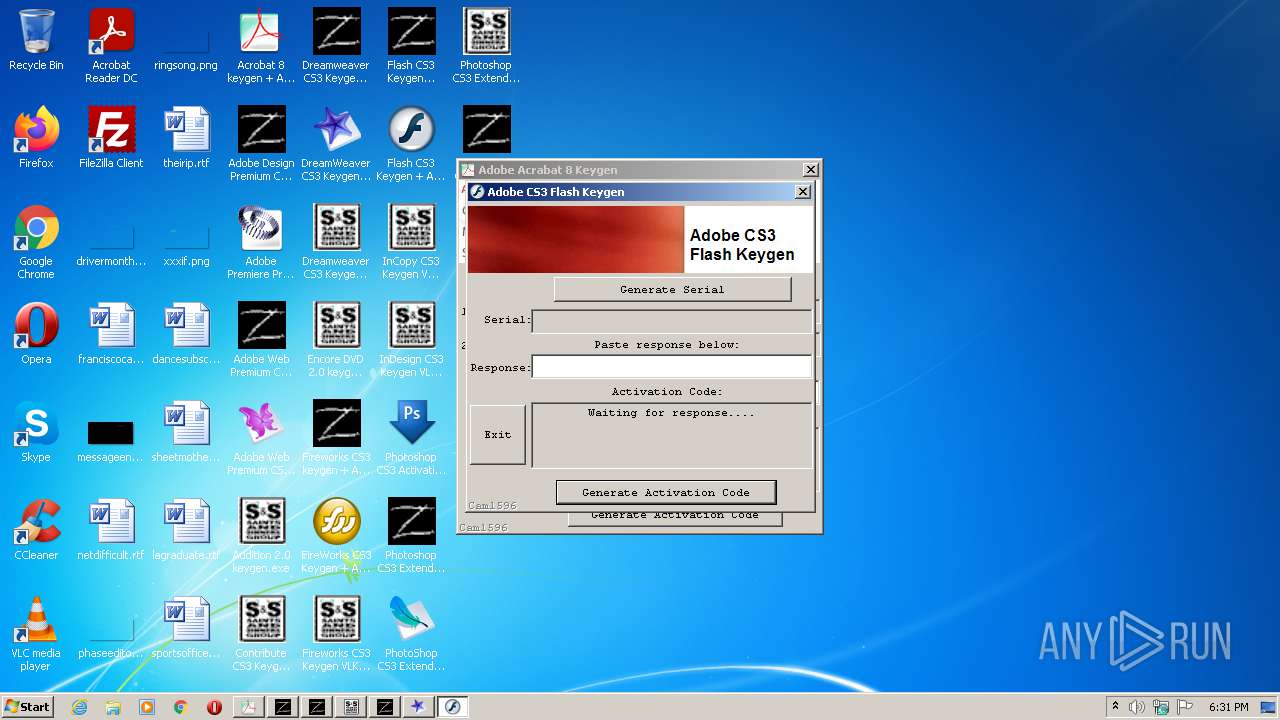Select Addition 2.0 keygen.exe icon

click(x=261, y=536)
